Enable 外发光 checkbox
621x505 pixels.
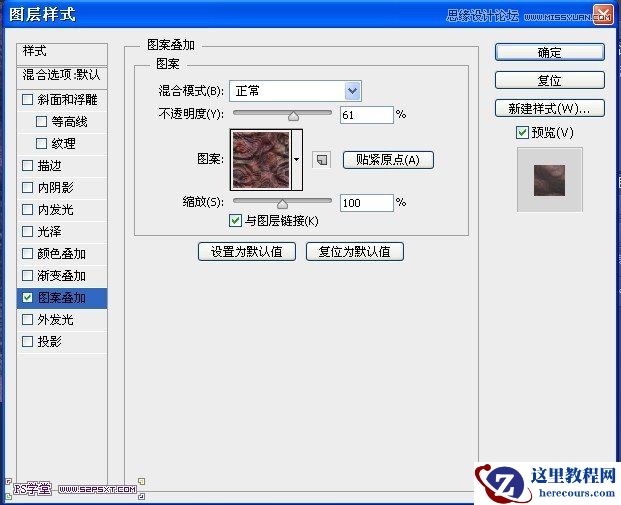point(27,319)
